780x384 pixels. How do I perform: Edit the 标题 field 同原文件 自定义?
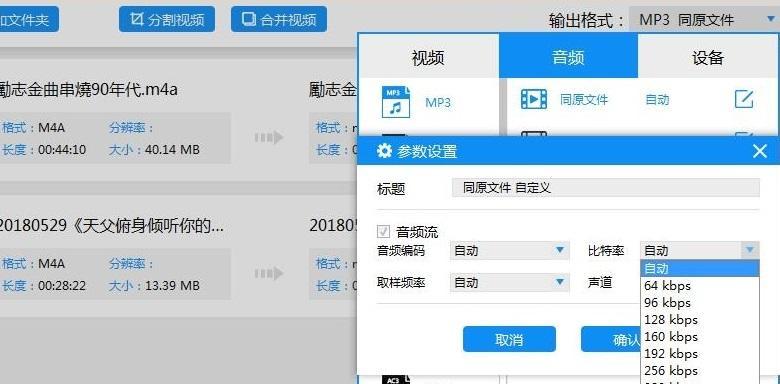[x=605, y=188]
